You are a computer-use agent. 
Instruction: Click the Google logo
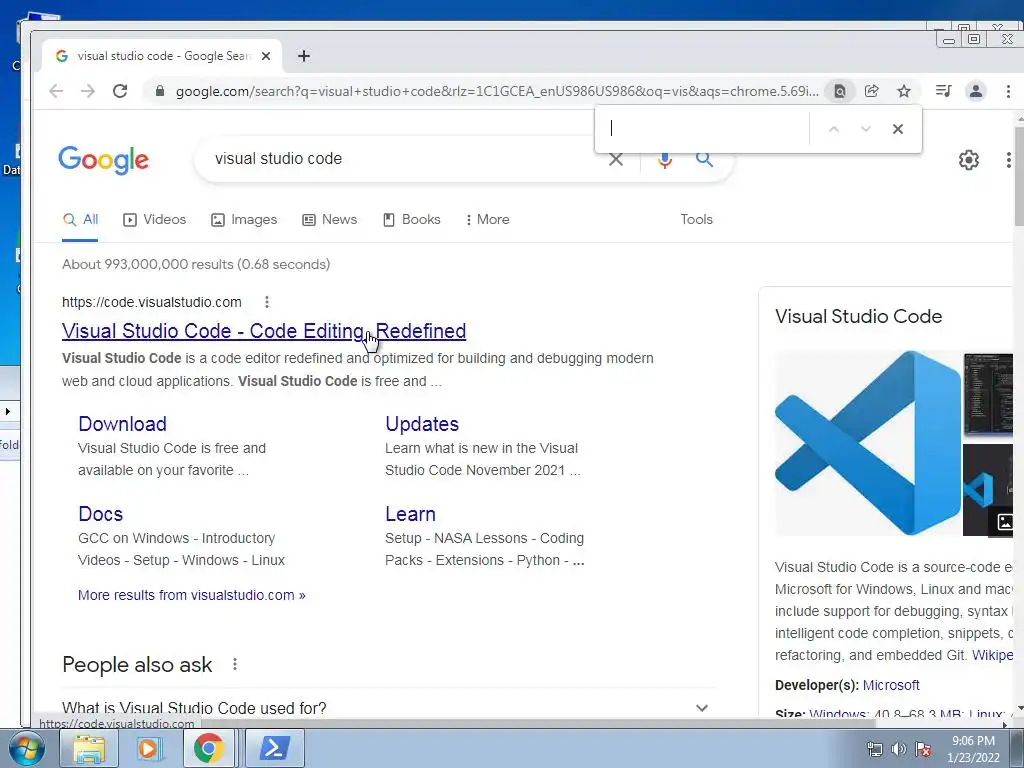103,159
